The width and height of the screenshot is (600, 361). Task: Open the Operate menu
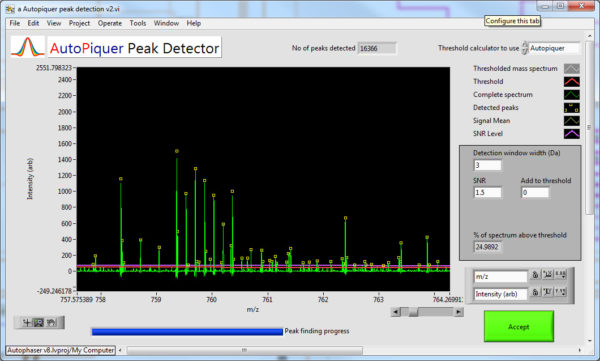110,23
